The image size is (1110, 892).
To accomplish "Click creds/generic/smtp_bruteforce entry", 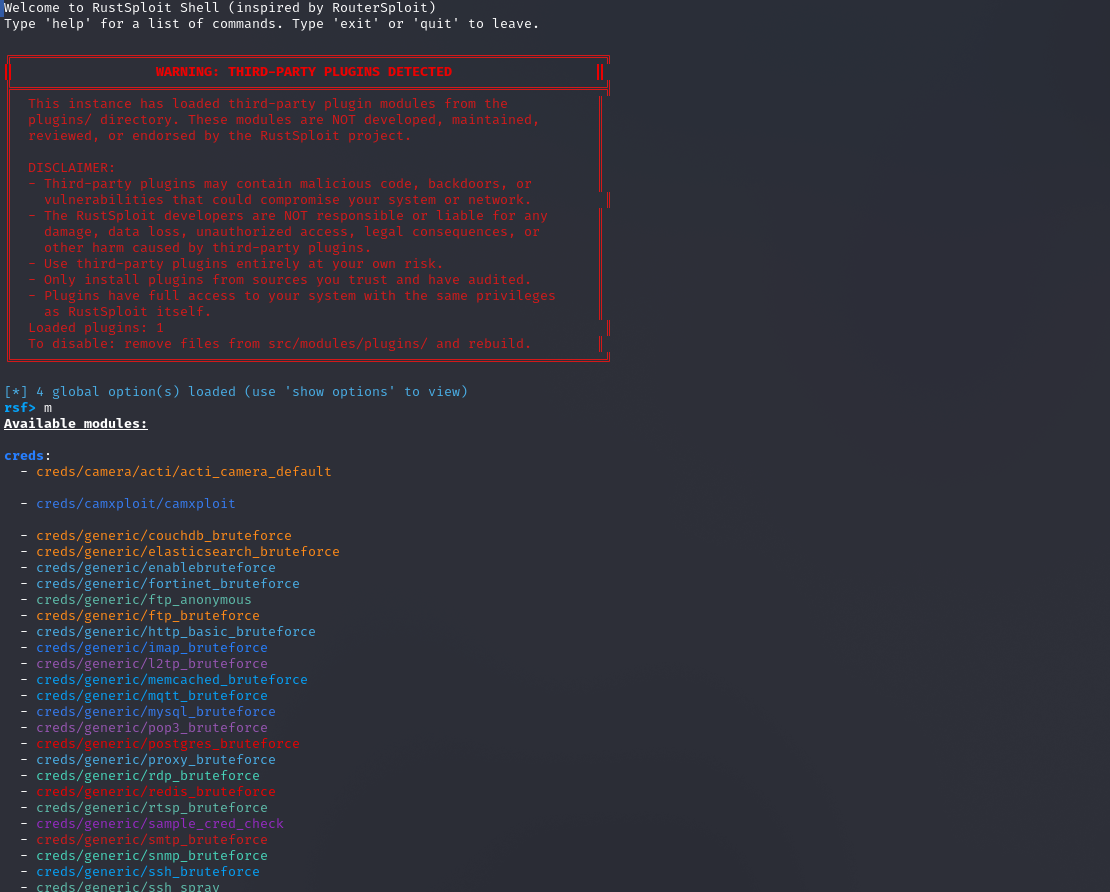I will coord(152,840).
